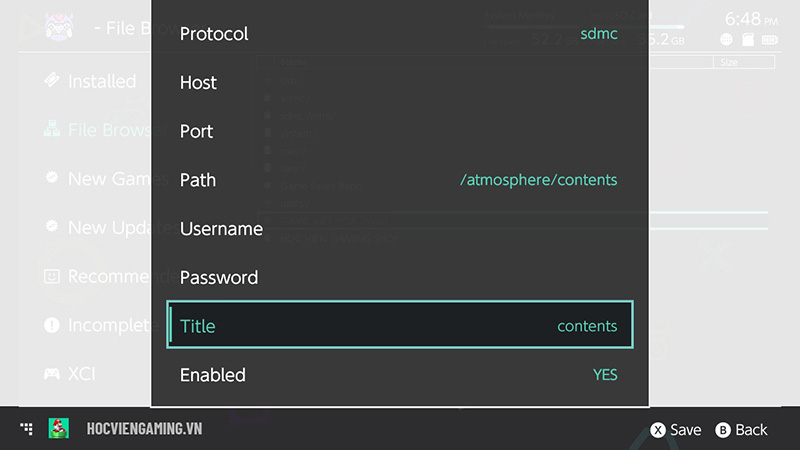Edit the Path /atmosphere/contents field
This screenshot has width=800, height=450.
pos(399,180)
